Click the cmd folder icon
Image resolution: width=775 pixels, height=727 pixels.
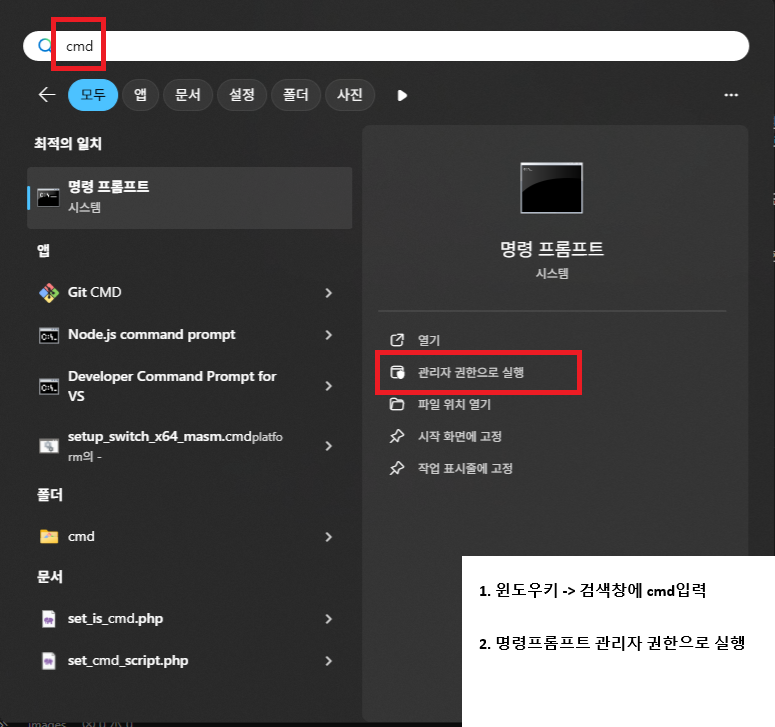tap(48, 536)
